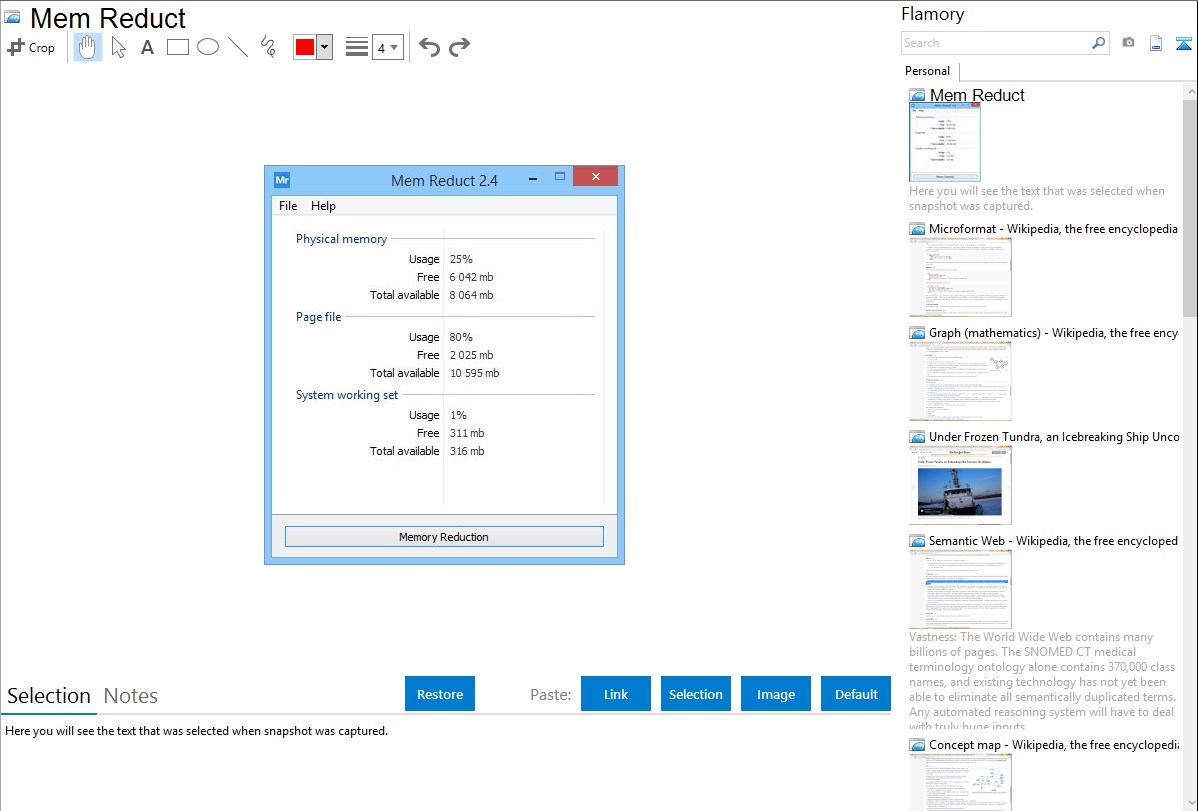This screenshot has height=811, width=1198.
Task: Click the Flamory search field
Action: coord(995,43)
